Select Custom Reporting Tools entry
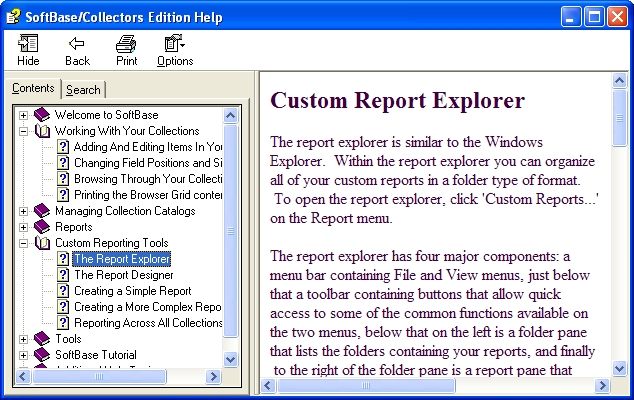 click(112, 243)
